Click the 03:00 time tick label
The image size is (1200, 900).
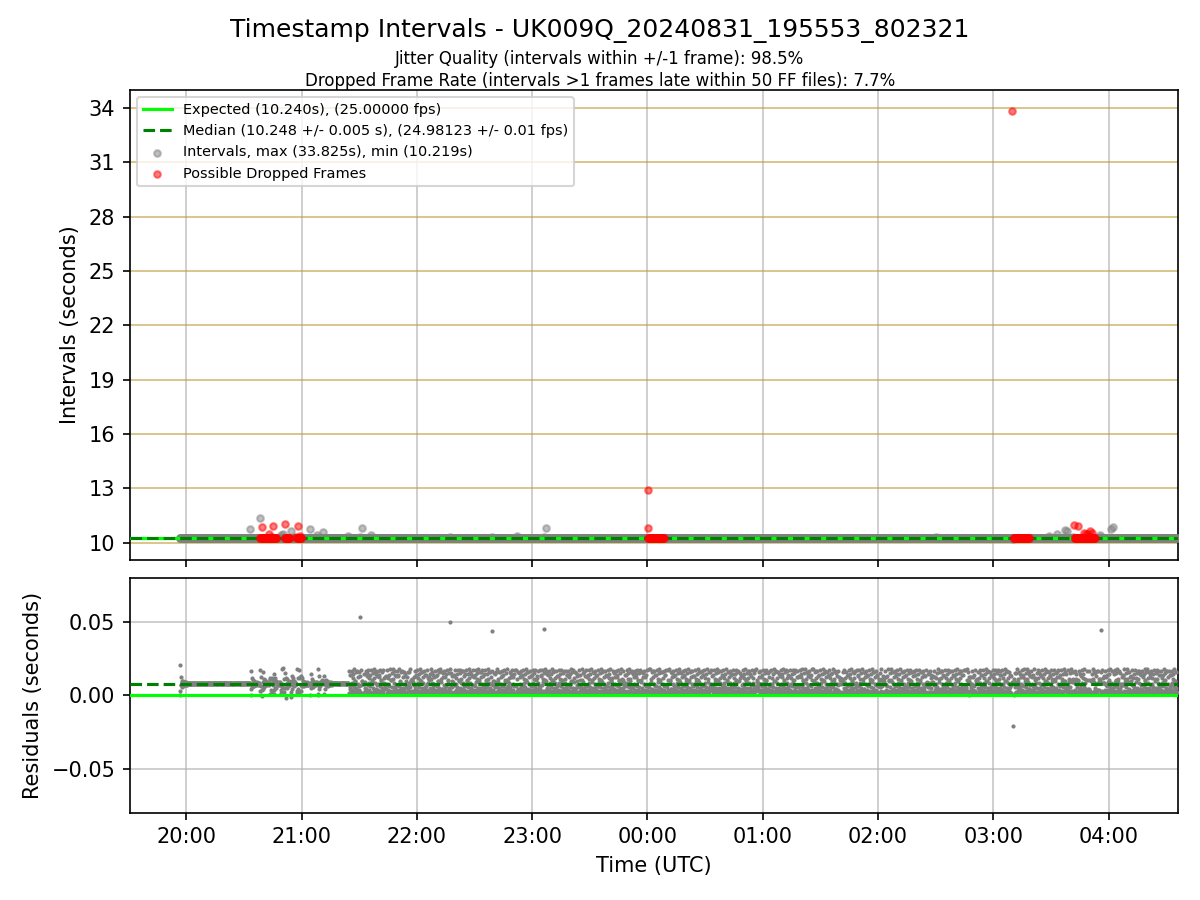click(x=993, y=835)
